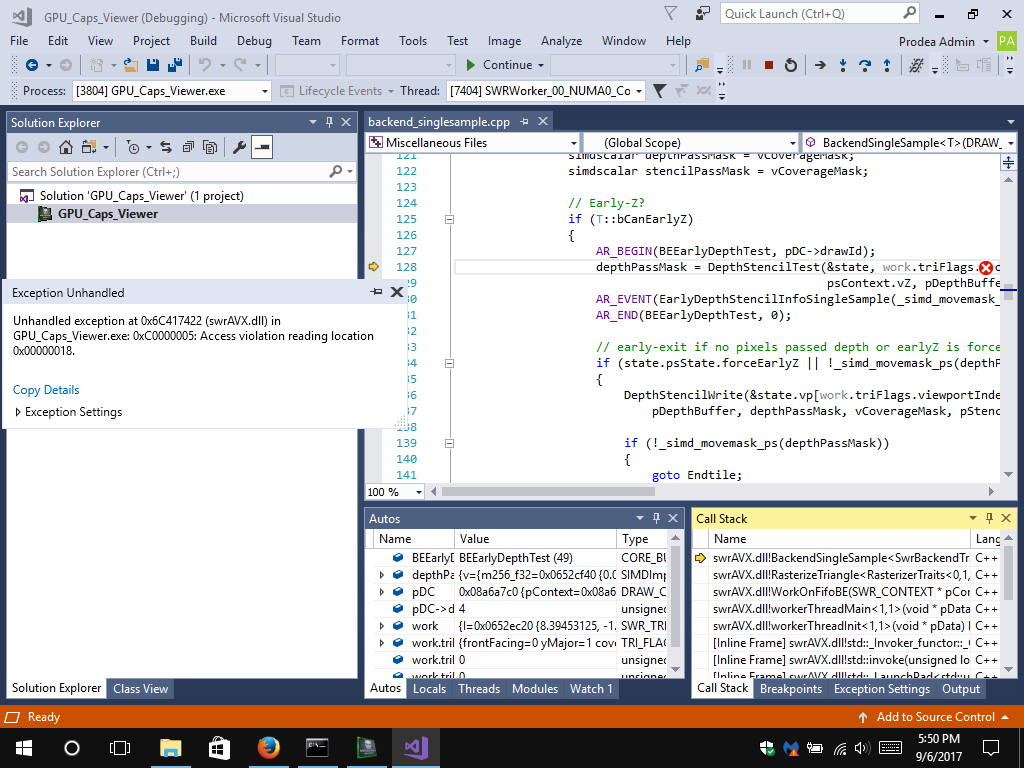This screenshot has width=1024, height=768.
Task: Collapse the if (T::bCanEarlyZ) code block
Action: click(x=449, y=219)
